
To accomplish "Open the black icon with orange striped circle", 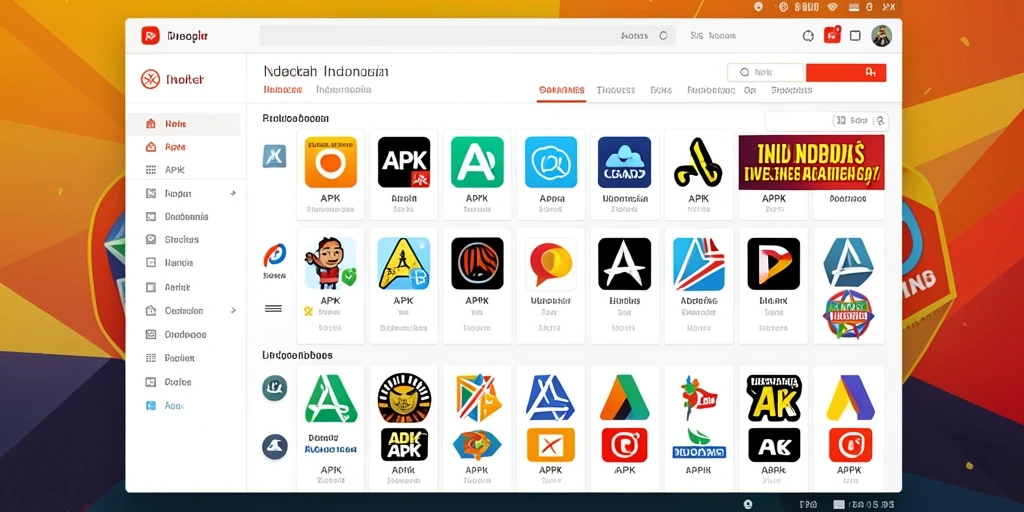I will click(477, 263).
